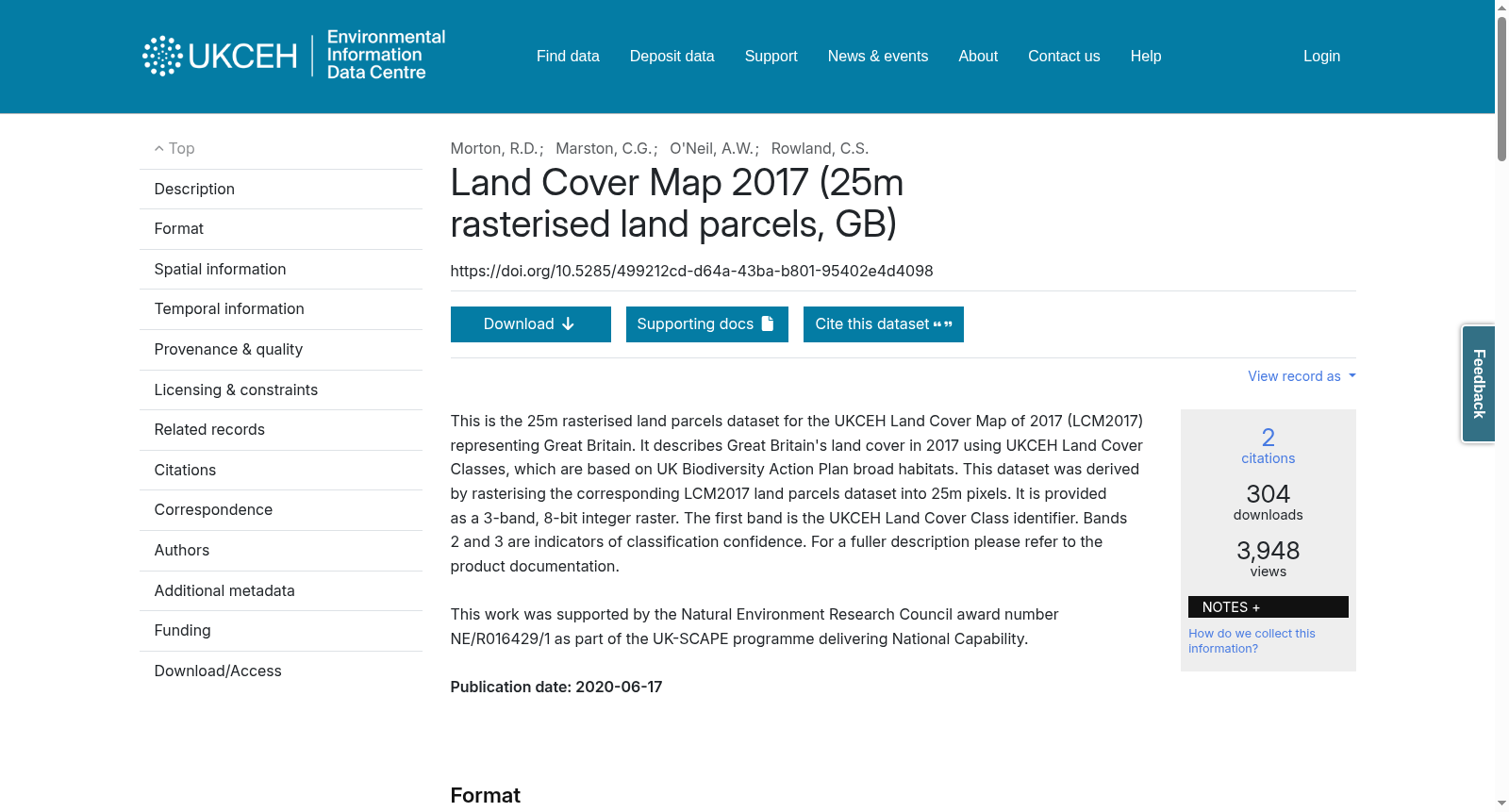The image size is (1509, 812).
Task: Click the 3,948 views statistic
Action: pyautogui.click(x=1268, y=558)
